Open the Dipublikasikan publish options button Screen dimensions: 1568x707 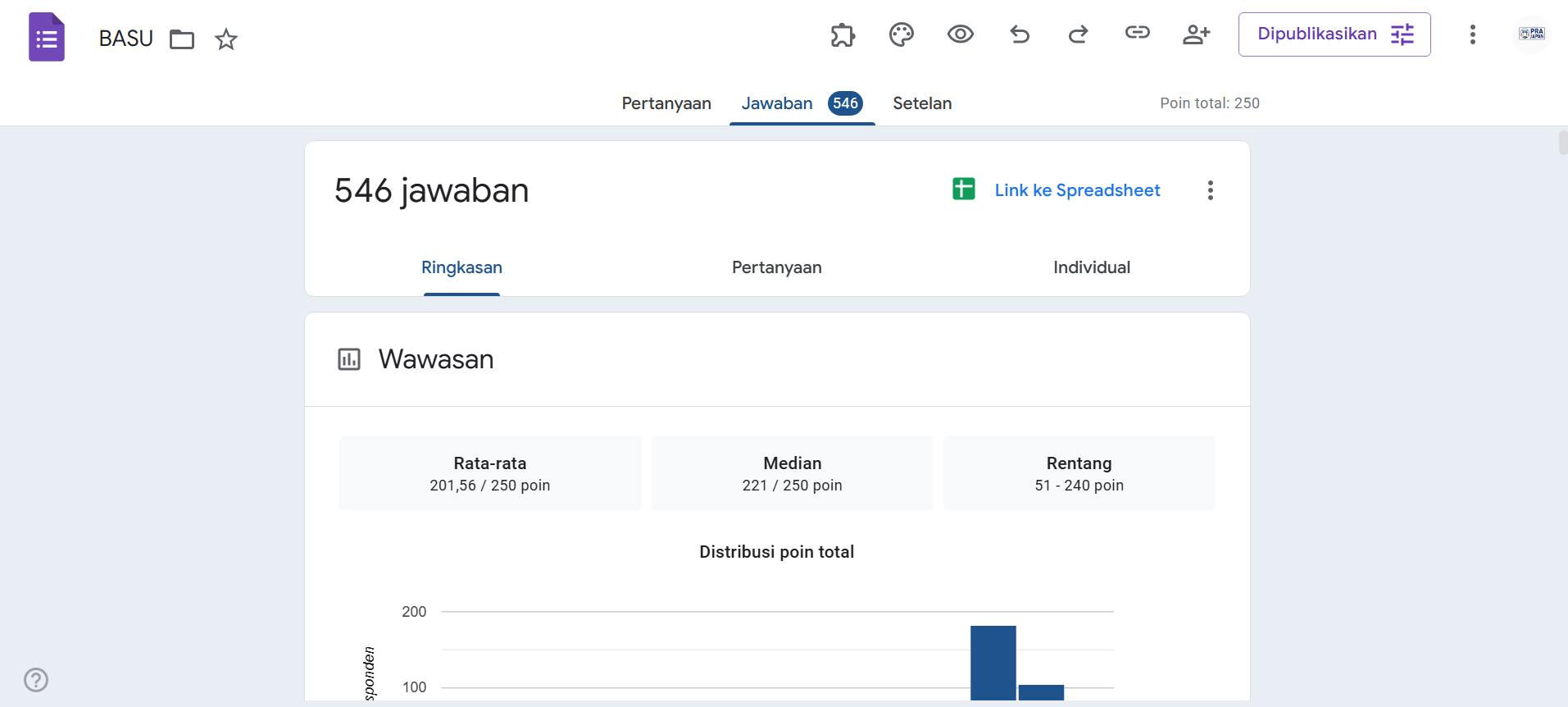click(x=1334, y=34)
